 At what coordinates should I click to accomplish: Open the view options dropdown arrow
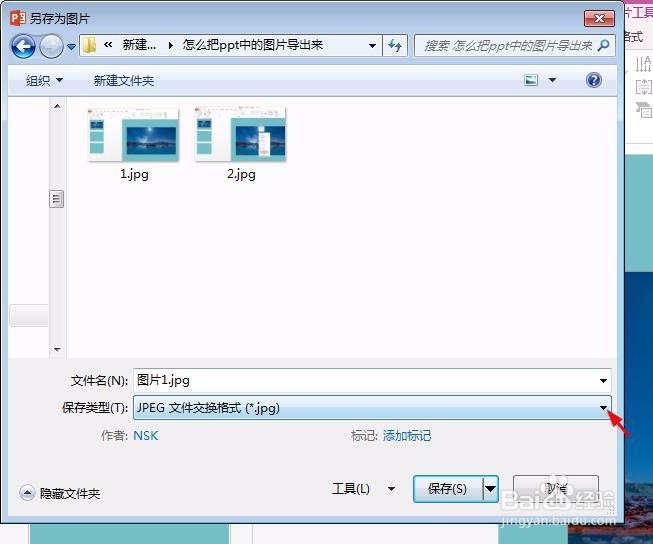pyautogui.click(x=552, y=80)
